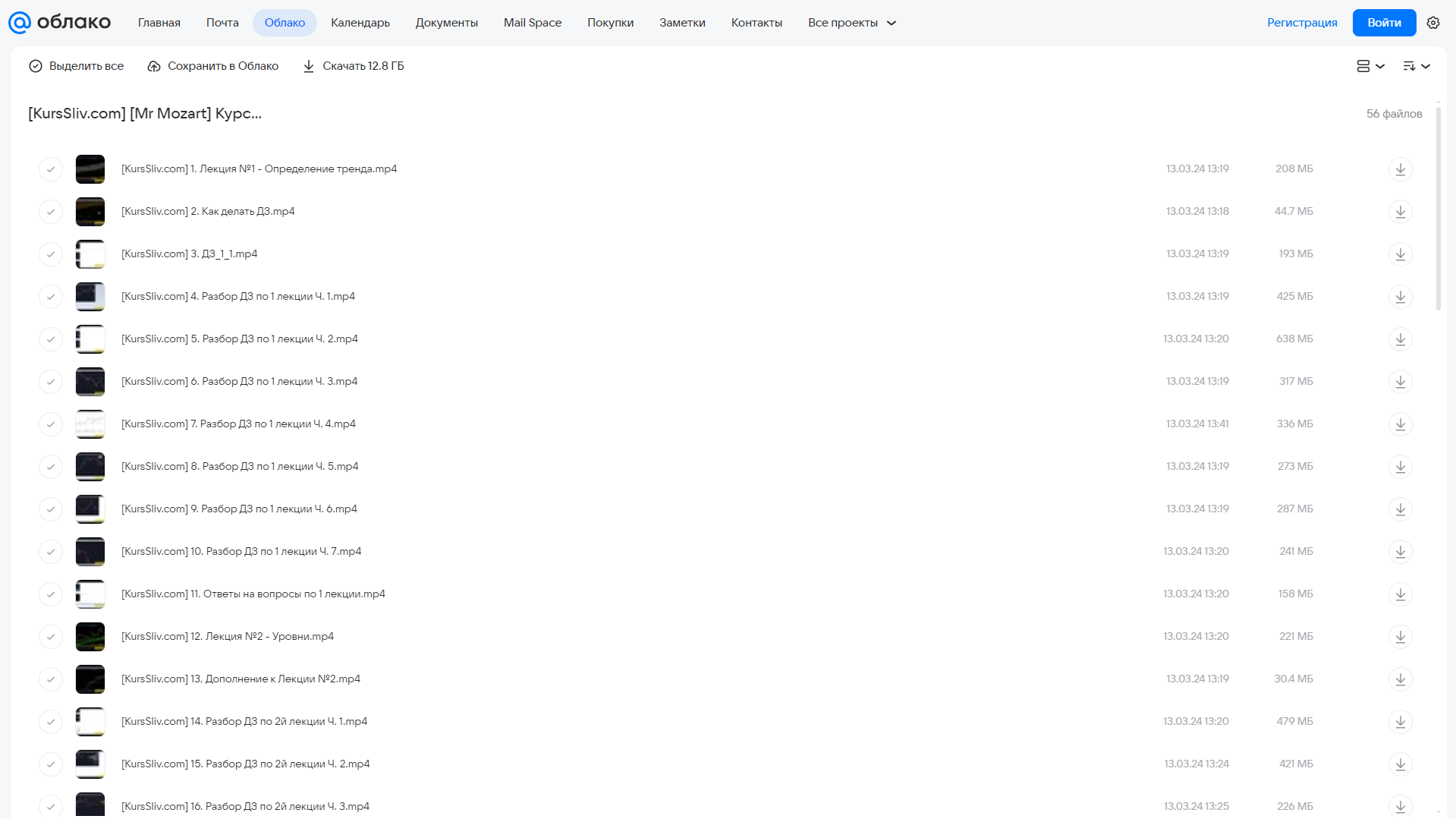Open the Календарь section
The image size is (1456, 819).
coord(360,23)
